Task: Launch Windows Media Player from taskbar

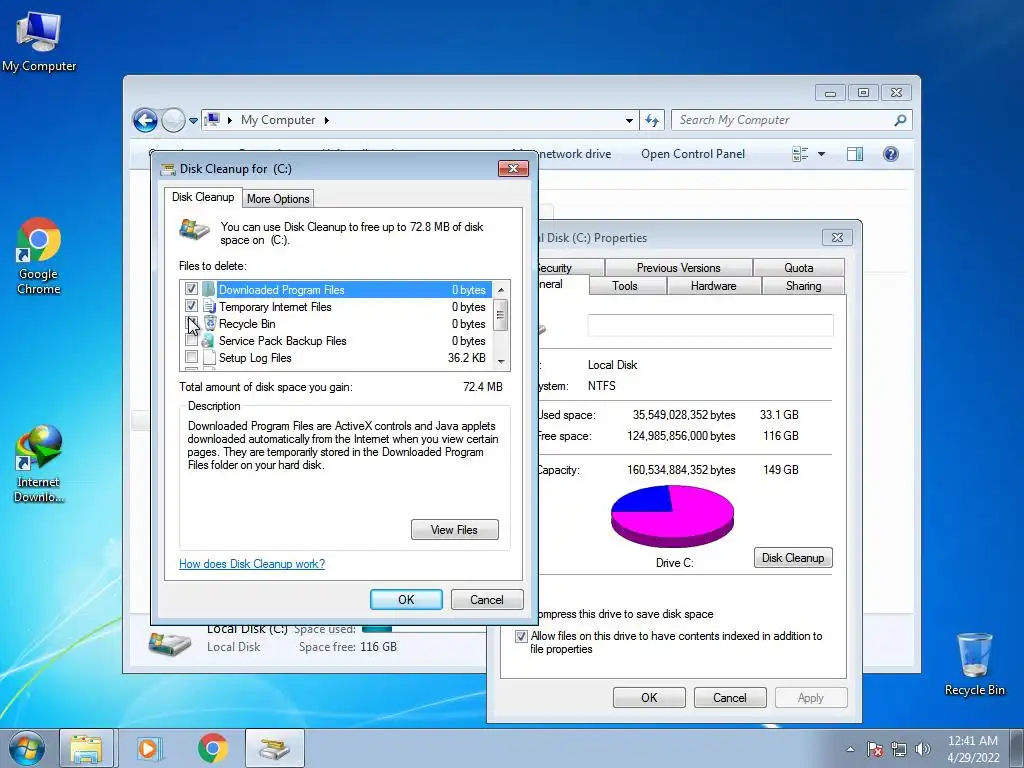Action: click(148, 748)
